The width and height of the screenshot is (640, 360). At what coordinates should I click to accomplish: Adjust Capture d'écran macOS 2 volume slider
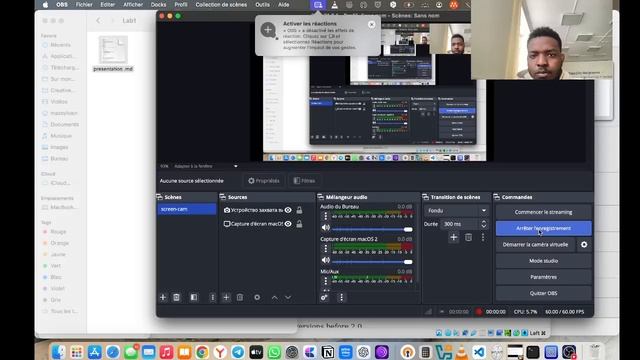coord(372,262)
